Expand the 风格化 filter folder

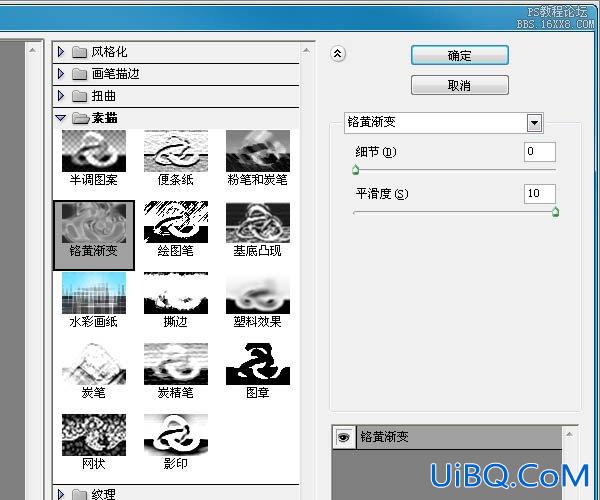(x=60, y=51)
